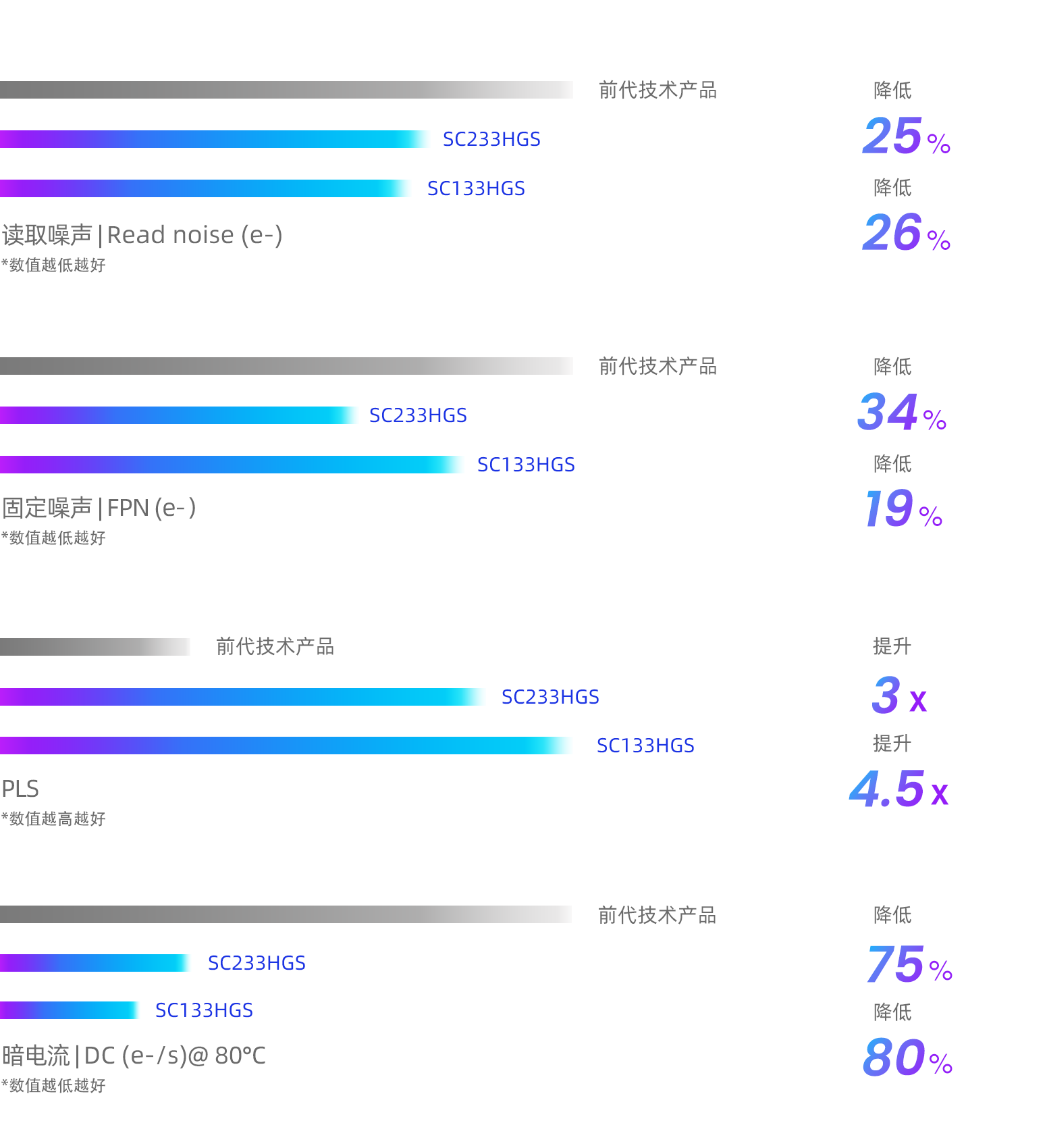Click the SC133HGS label under Read noise
Screen dimensions: 1047x1148
point(476,188)
